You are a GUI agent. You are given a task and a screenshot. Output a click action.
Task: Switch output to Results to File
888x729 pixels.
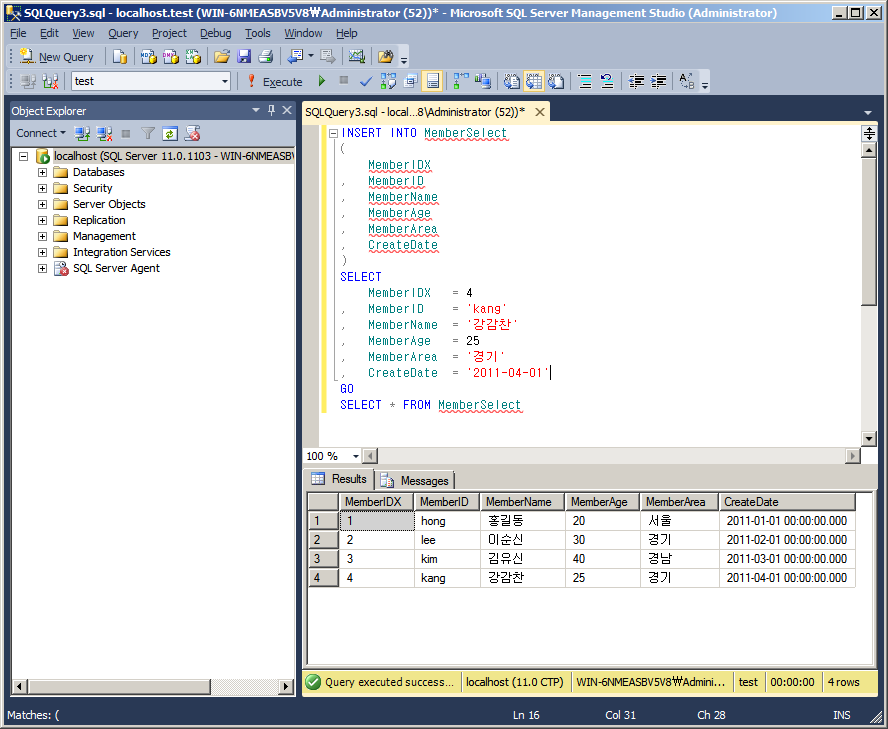pos(556,82)
